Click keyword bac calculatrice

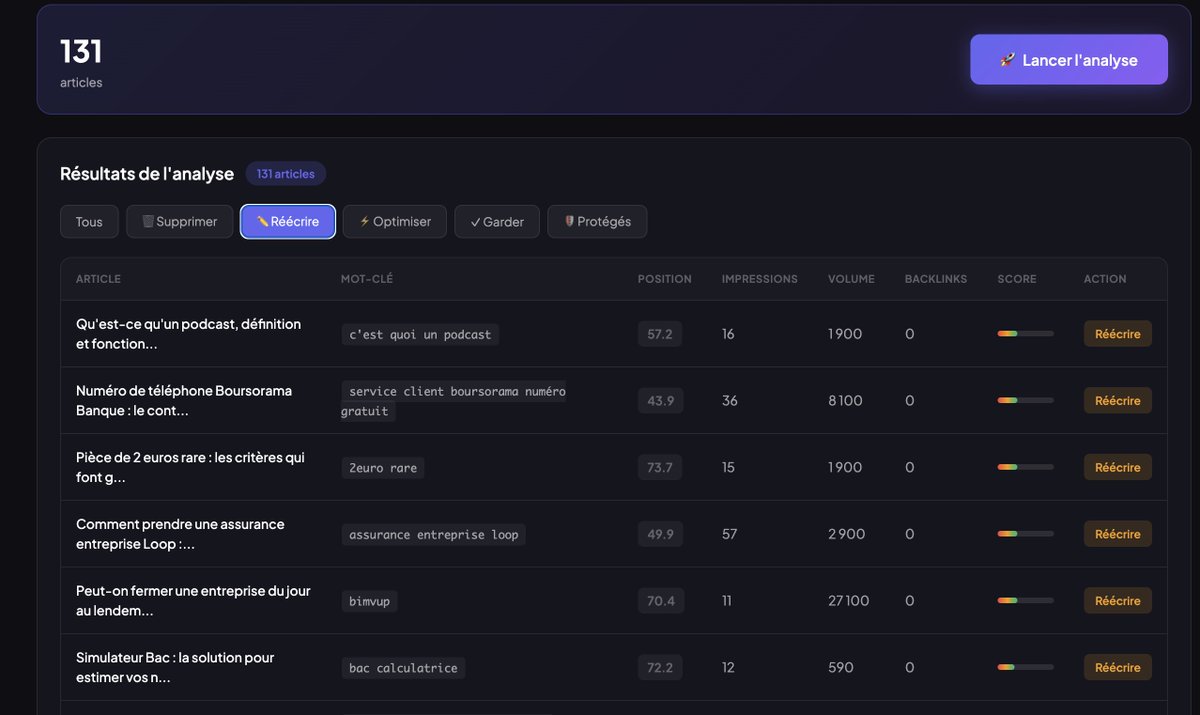tap(403, 667)
